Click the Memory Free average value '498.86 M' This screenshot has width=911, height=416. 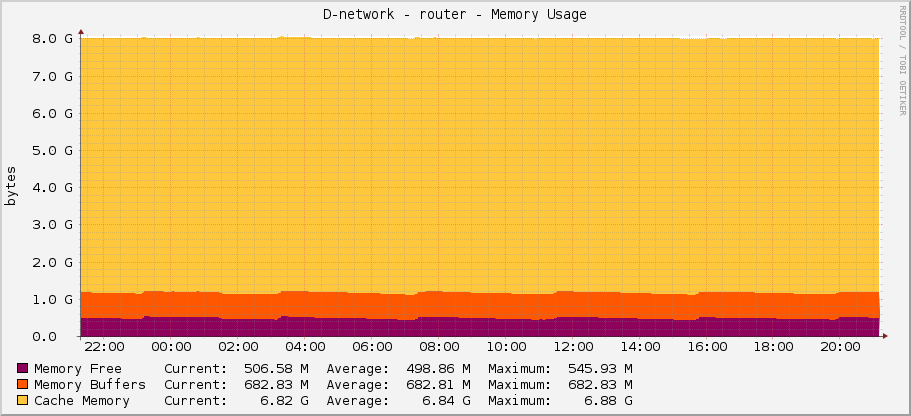pos(438,368)
